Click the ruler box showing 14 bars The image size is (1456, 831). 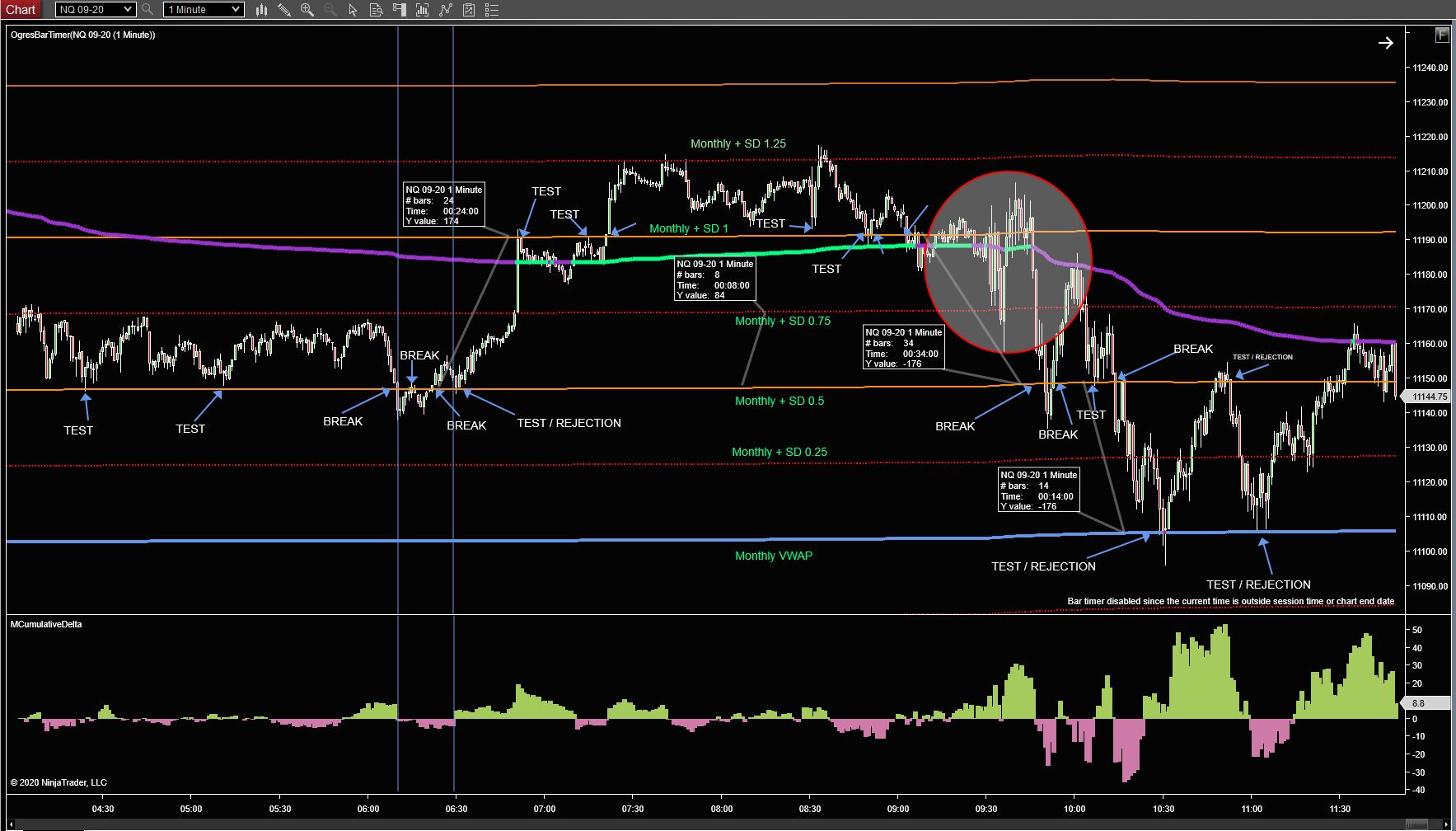(1038, 490)
